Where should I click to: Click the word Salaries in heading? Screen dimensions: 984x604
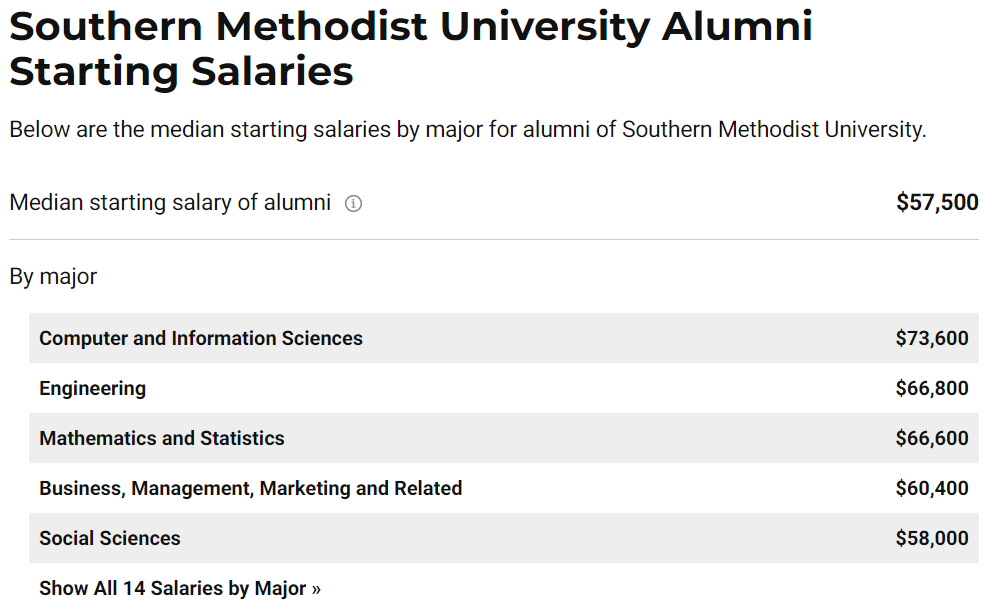pos(272,71)
